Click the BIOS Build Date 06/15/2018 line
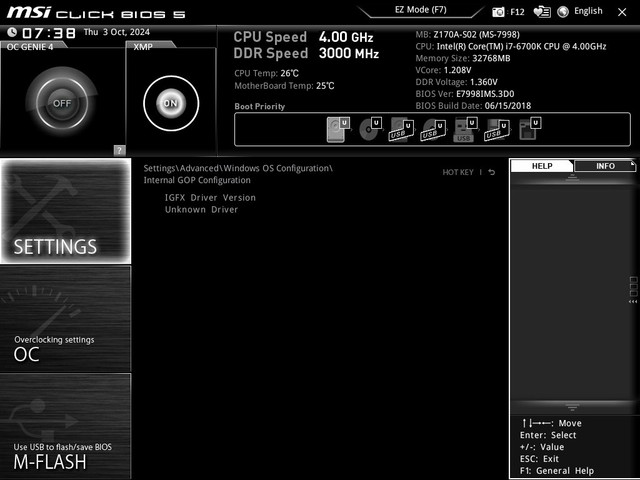The width and height of the screenshot is (640, 480). (x=473, y=106)
